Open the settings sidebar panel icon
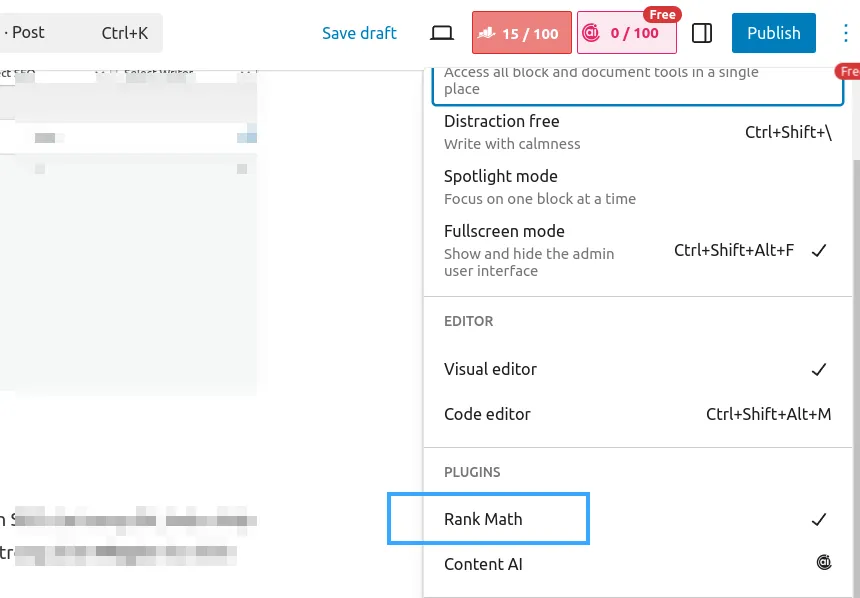This screenshot has width=860, height=598. click(x=701, y=33)
